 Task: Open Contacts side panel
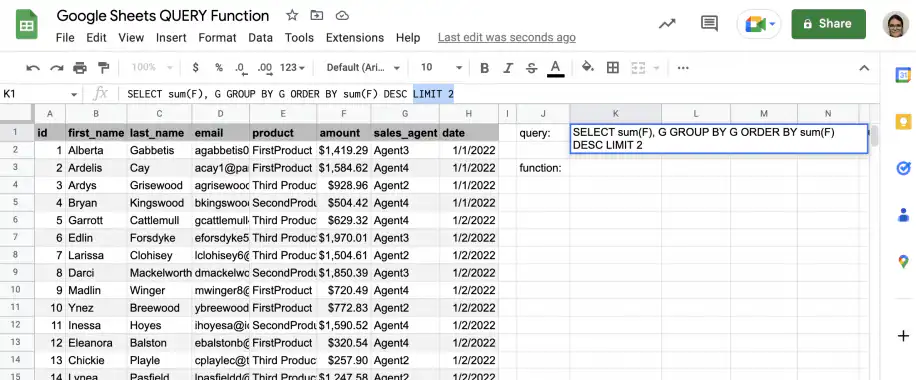tap(903, 215)
